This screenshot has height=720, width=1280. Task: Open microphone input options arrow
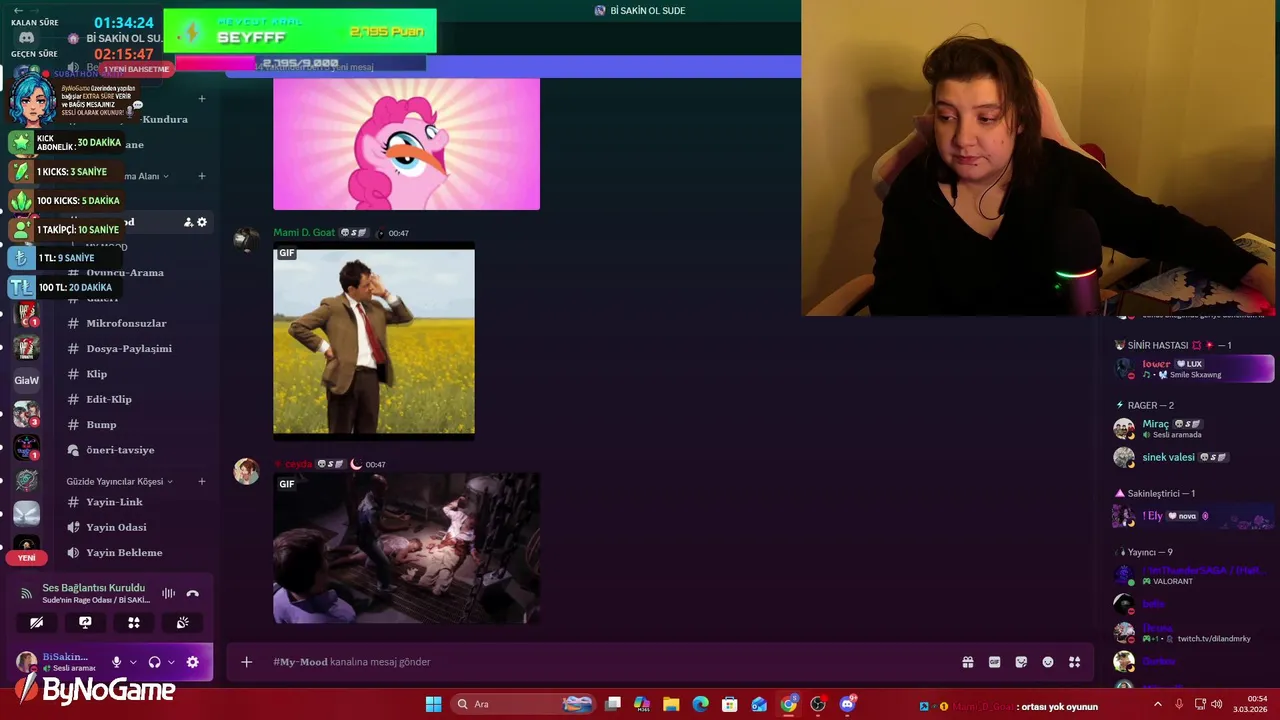tap(133, 662)
